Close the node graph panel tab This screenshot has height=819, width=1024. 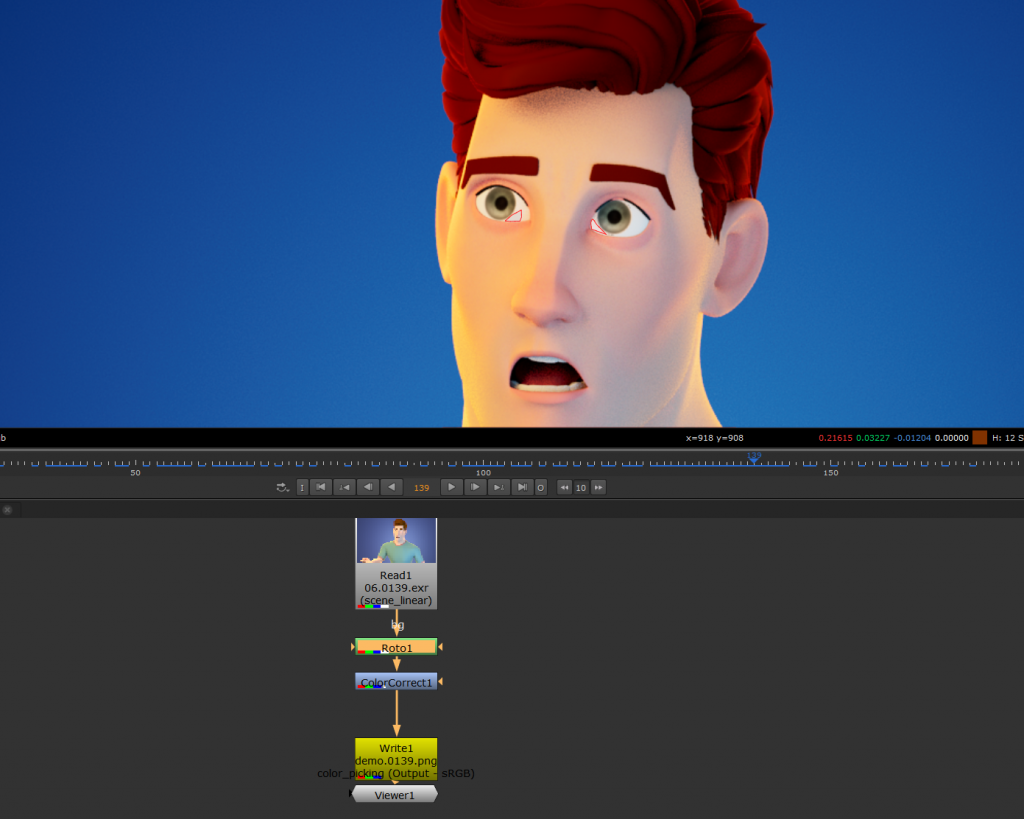click(x=7, y=509)
